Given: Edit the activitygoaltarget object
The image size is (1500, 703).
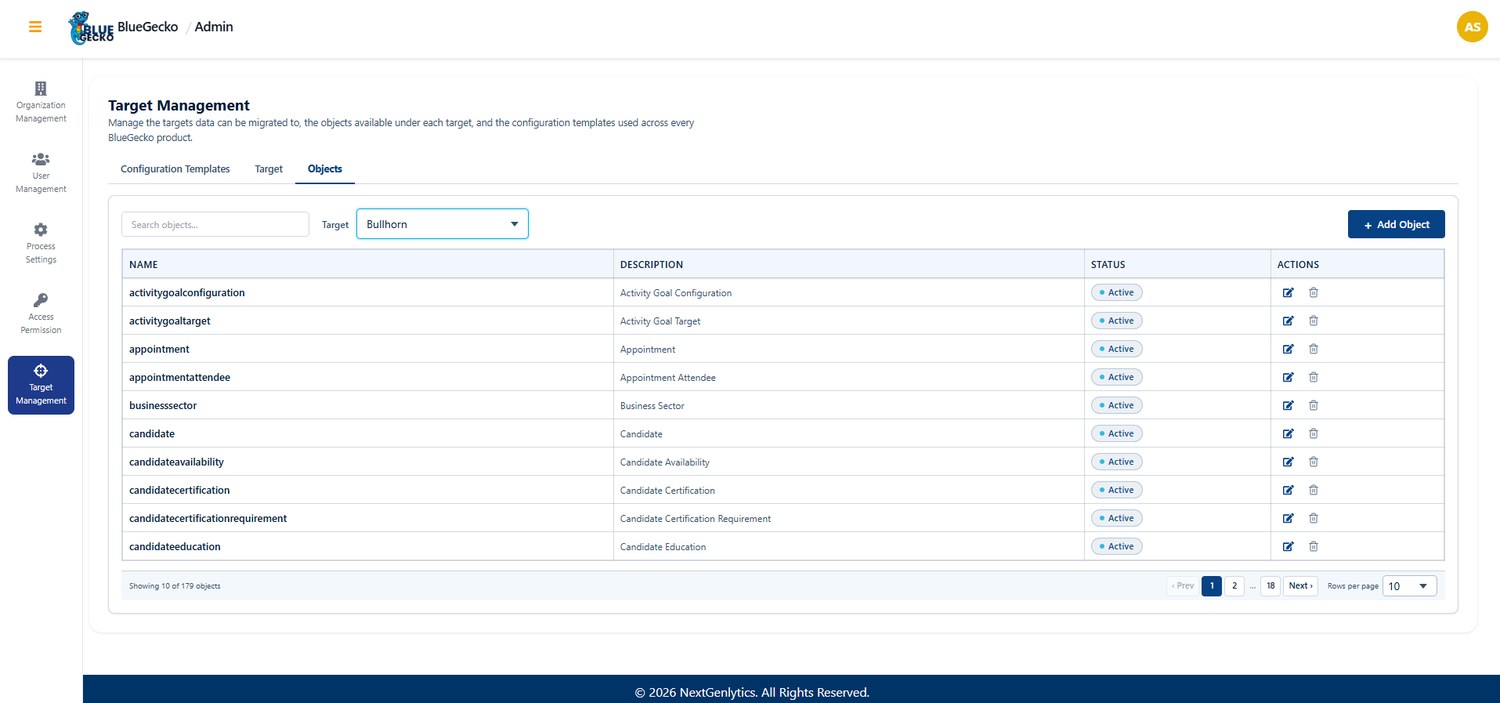Looking at the screenshot, I should coord(1288,321).
